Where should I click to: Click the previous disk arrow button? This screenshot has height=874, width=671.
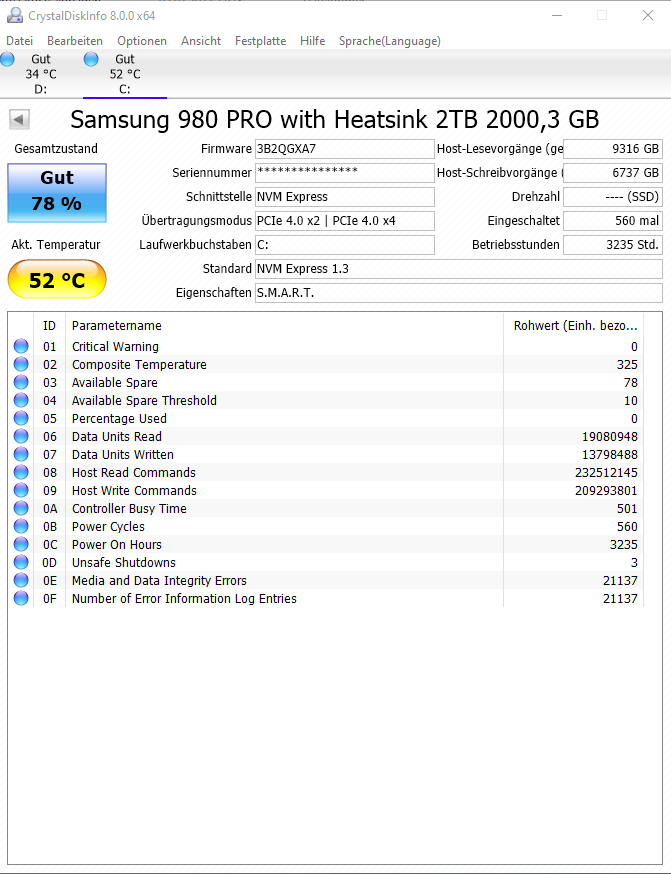point(20,119)
